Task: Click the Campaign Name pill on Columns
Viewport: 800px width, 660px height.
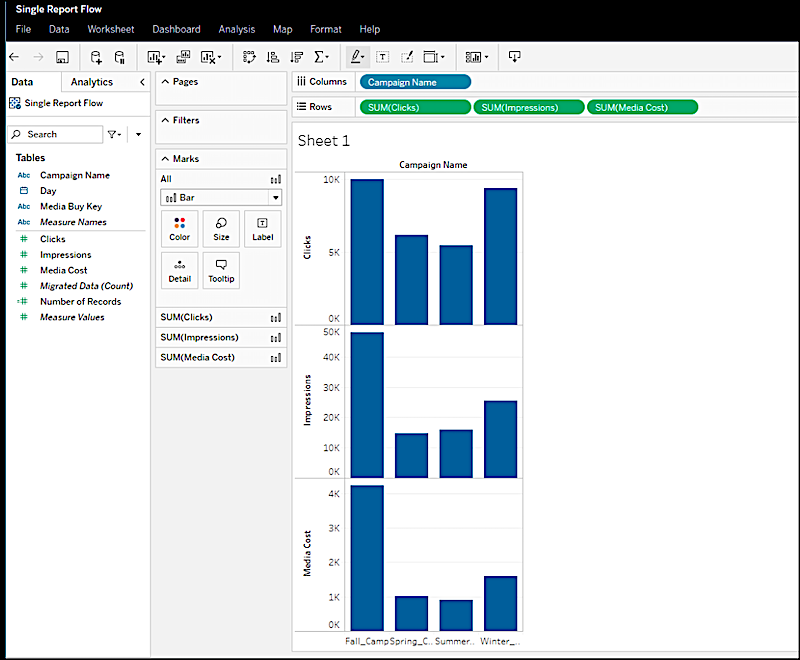Action: 415,82
